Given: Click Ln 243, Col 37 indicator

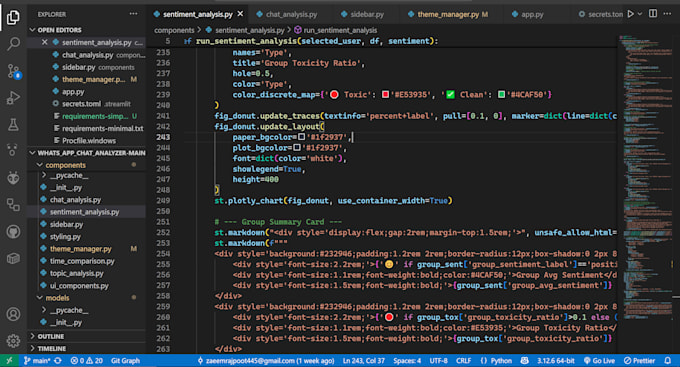Looking at the screenshot, I should (363, 360).
